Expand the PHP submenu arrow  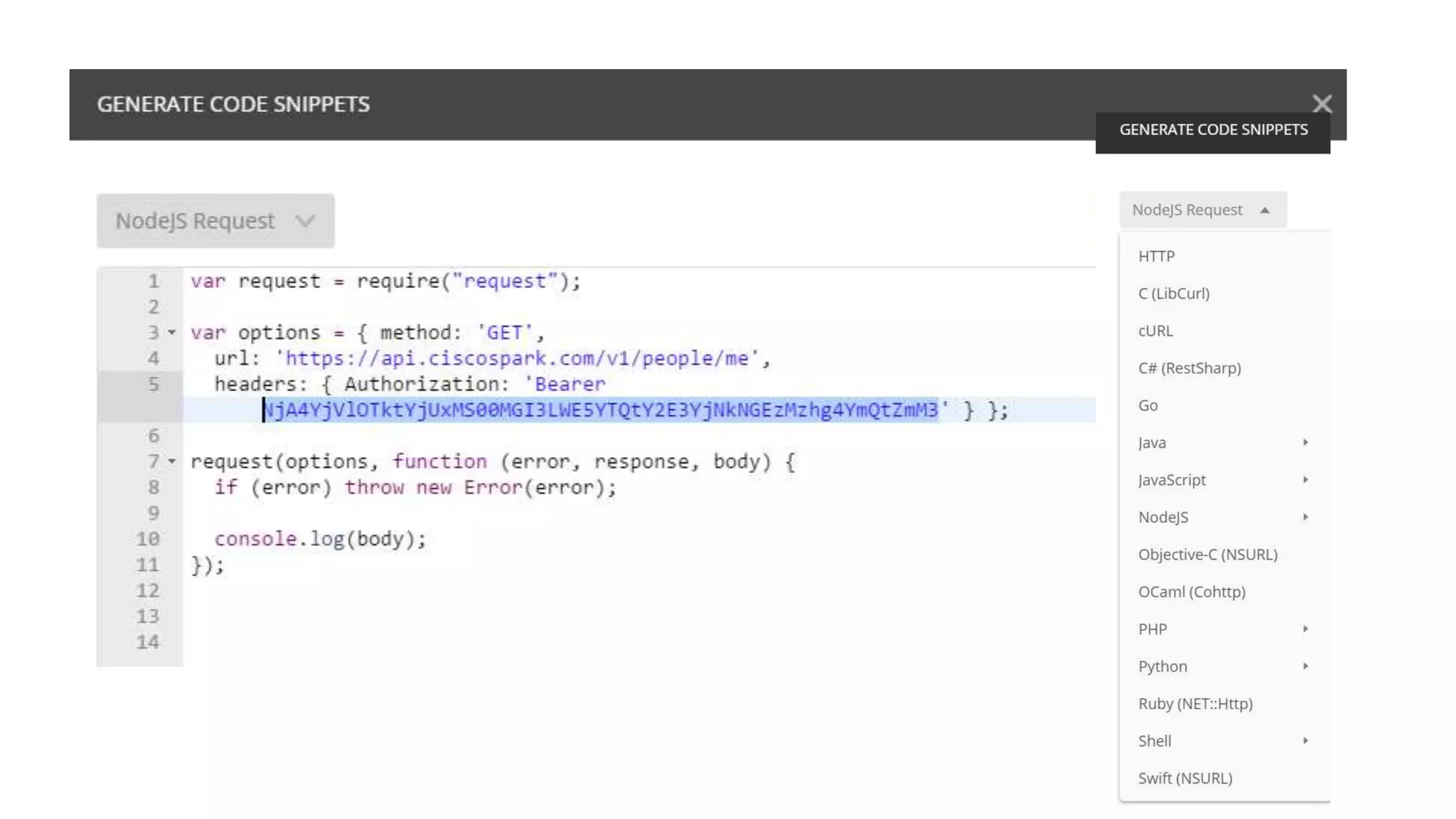(x=1305, y=629)
